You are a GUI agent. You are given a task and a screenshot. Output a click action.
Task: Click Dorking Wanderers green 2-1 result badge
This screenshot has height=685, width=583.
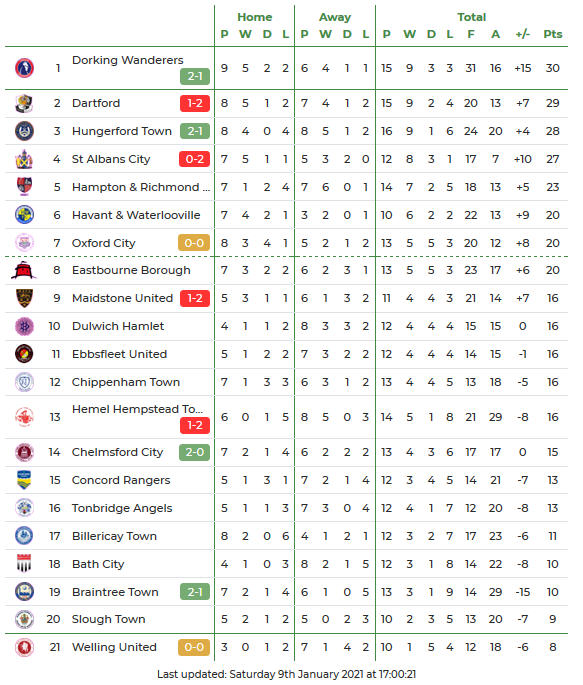coord(195,76)
